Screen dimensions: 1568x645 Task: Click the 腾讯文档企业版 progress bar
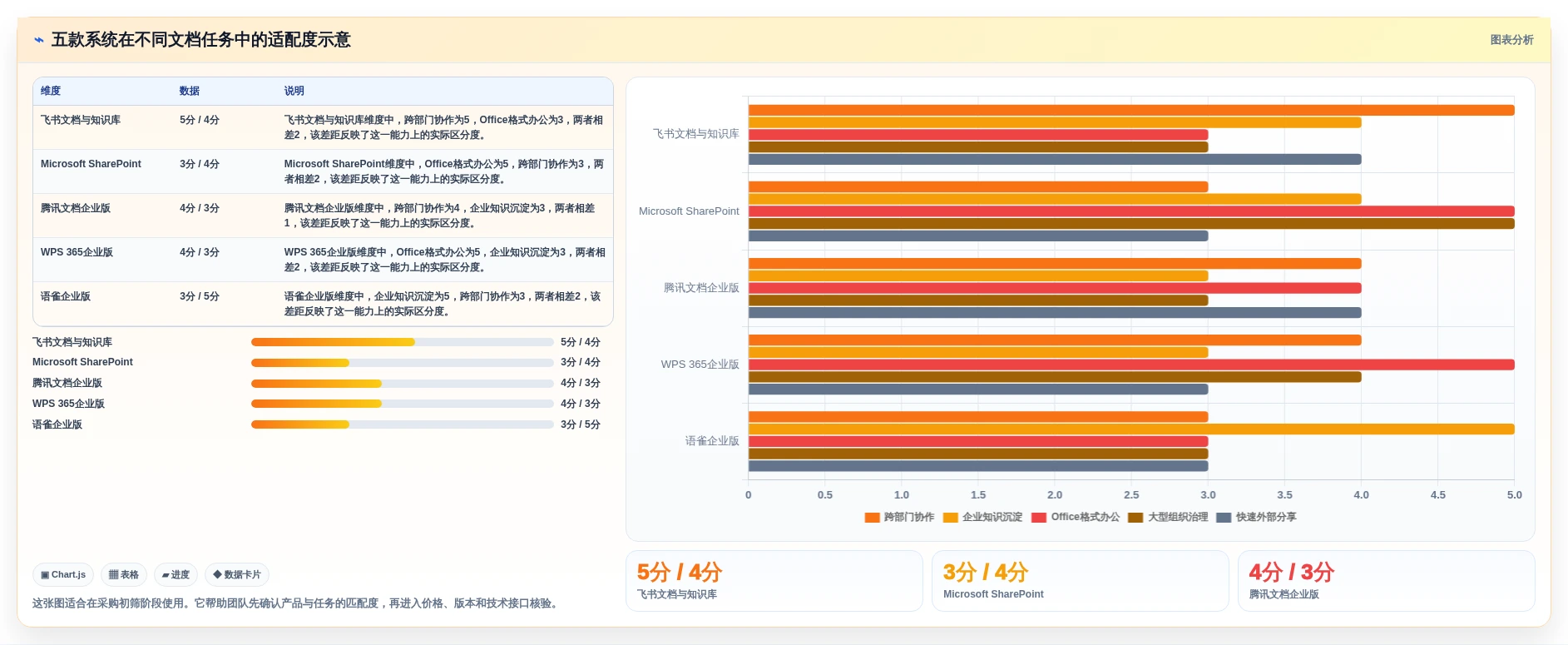[x=403, y=384]
